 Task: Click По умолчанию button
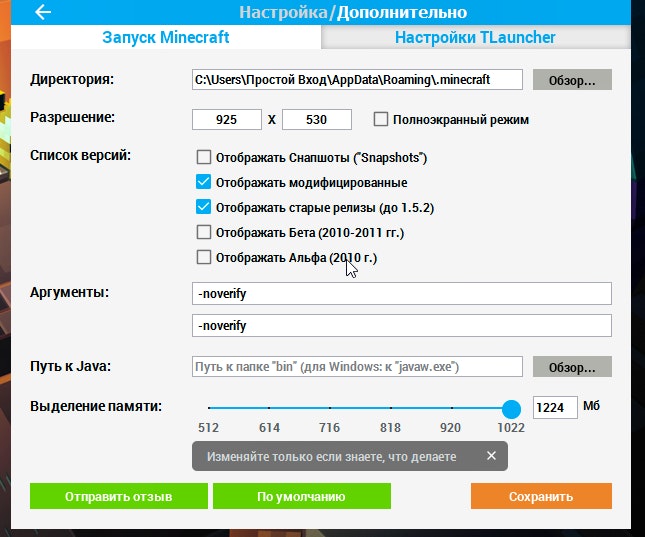tap(302, 496)
